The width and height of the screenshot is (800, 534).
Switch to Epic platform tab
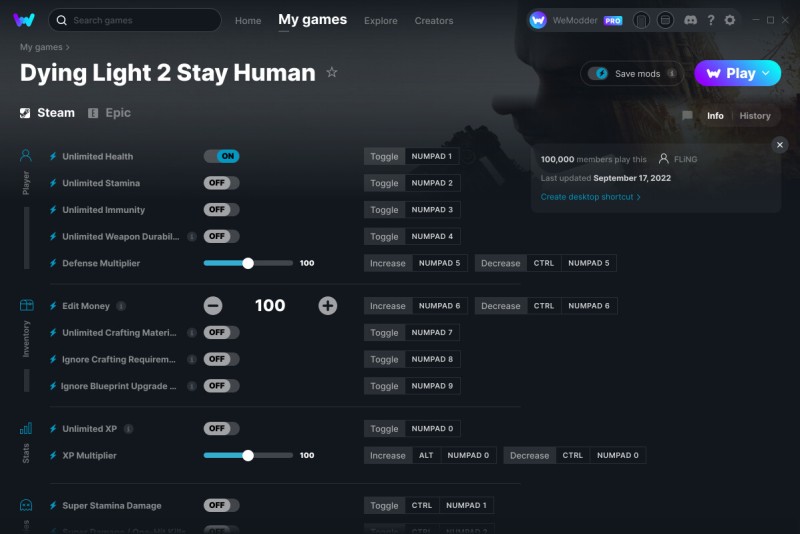click(x=109, y=113)
